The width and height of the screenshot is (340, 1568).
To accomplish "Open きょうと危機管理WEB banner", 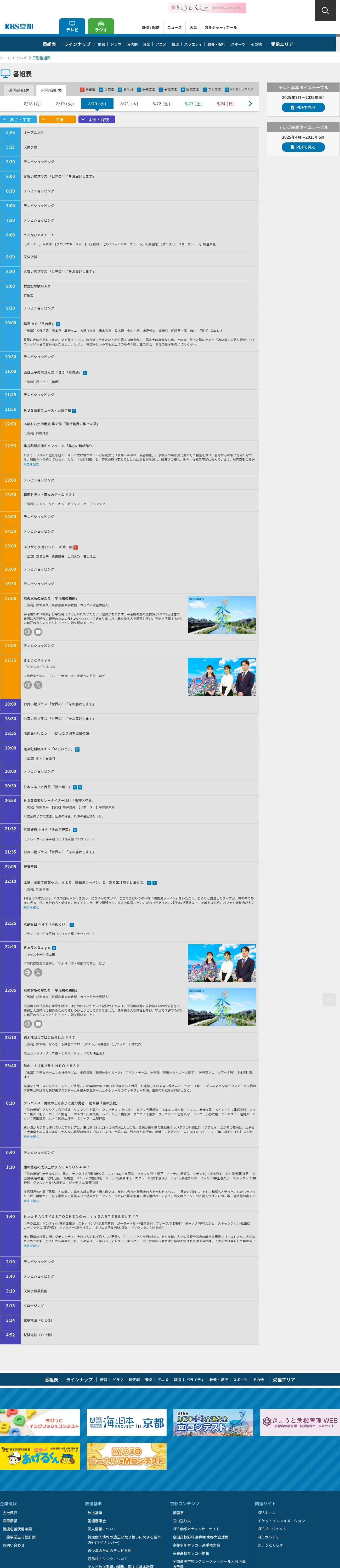I will click(x=300, y=1422).
